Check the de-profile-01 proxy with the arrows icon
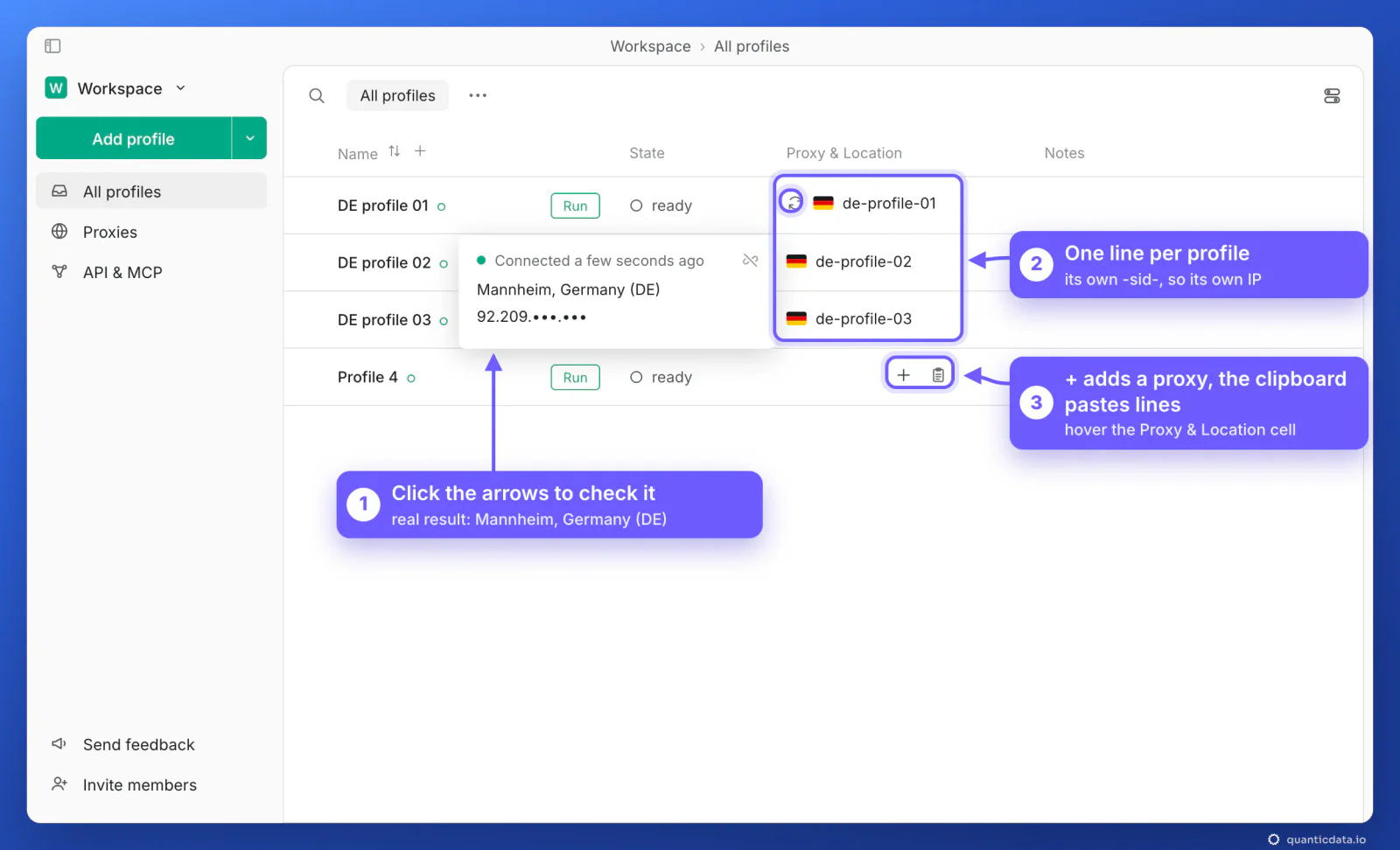Viewport: 1400px width, 850px height. [x=792, y=202]
